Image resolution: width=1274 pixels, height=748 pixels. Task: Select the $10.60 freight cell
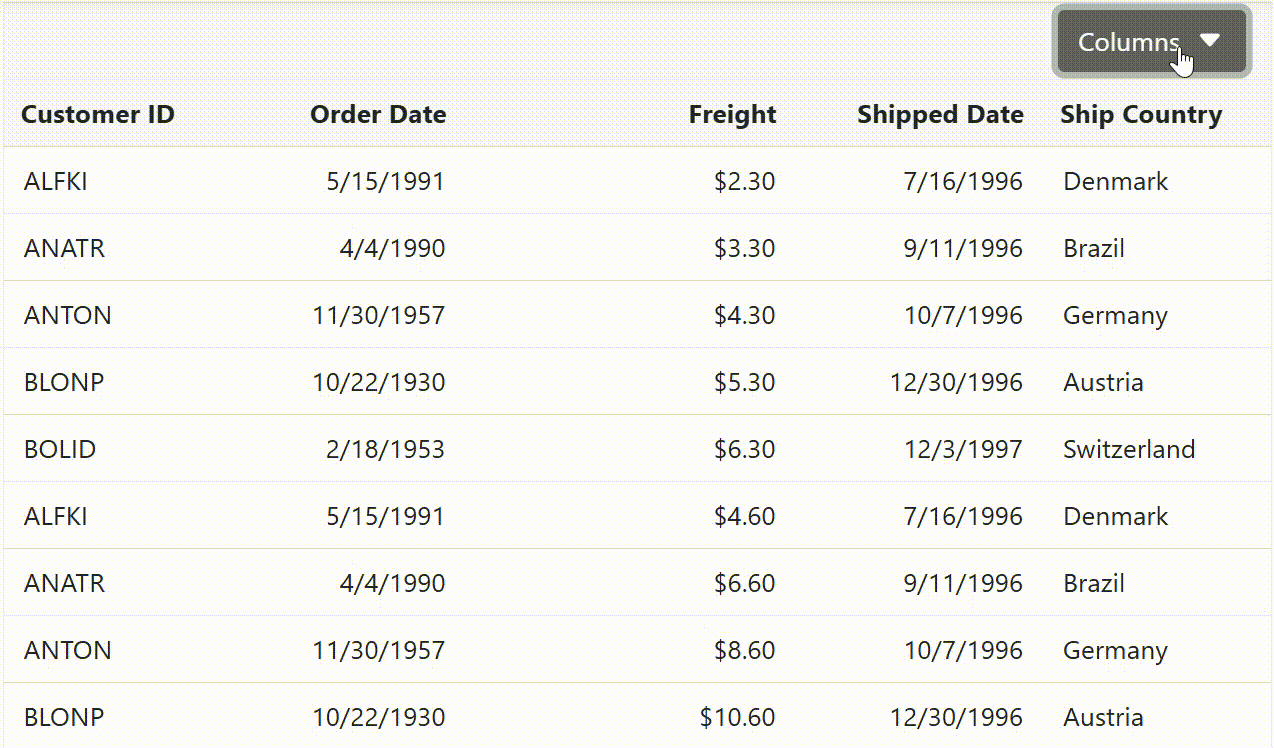click(x=737, y=717)
